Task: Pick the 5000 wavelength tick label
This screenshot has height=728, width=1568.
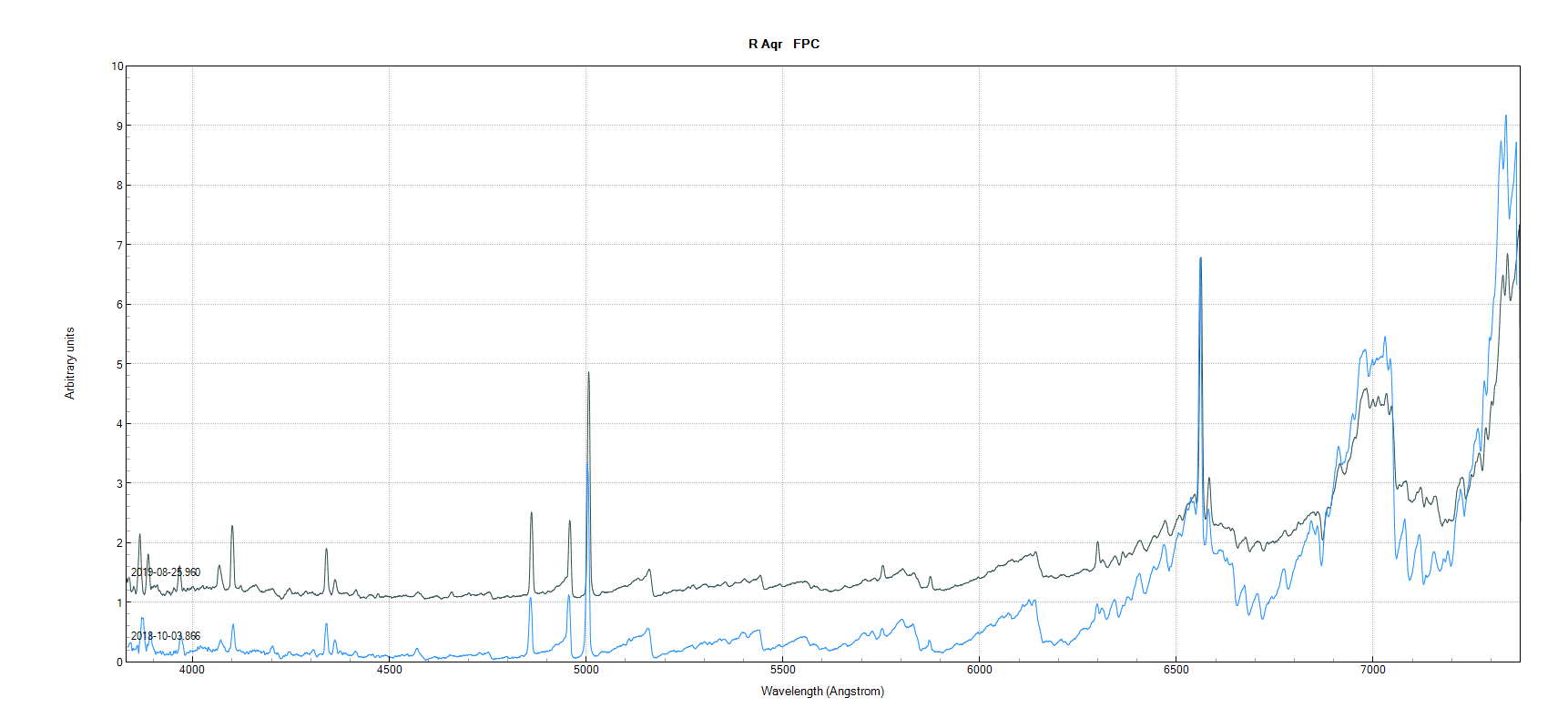Action: pos(585,670)
